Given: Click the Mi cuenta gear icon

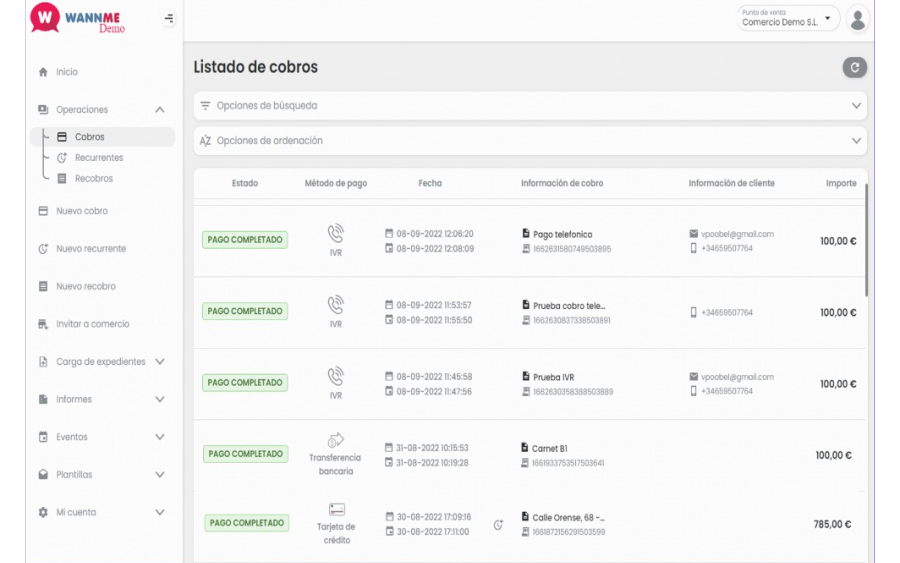Looking at the screenshot, I should 43,512.
